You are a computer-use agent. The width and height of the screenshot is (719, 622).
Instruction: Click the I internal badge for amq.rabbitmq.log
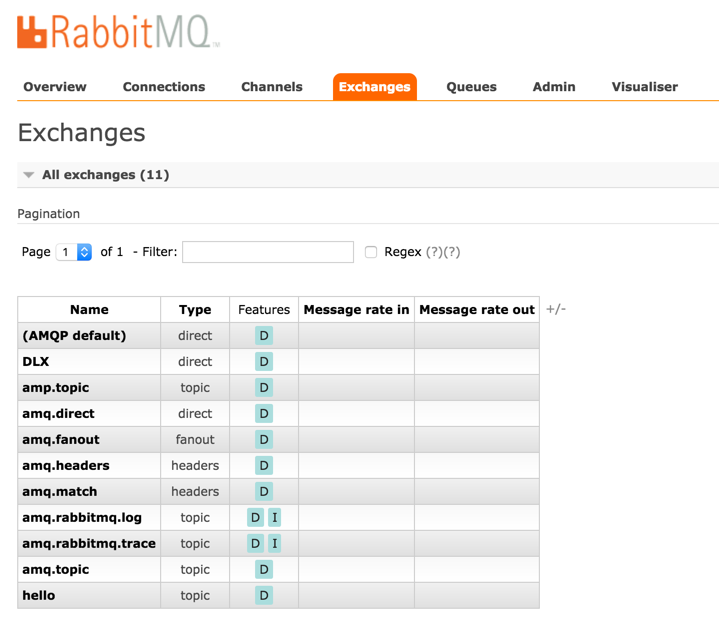point(275,517)
